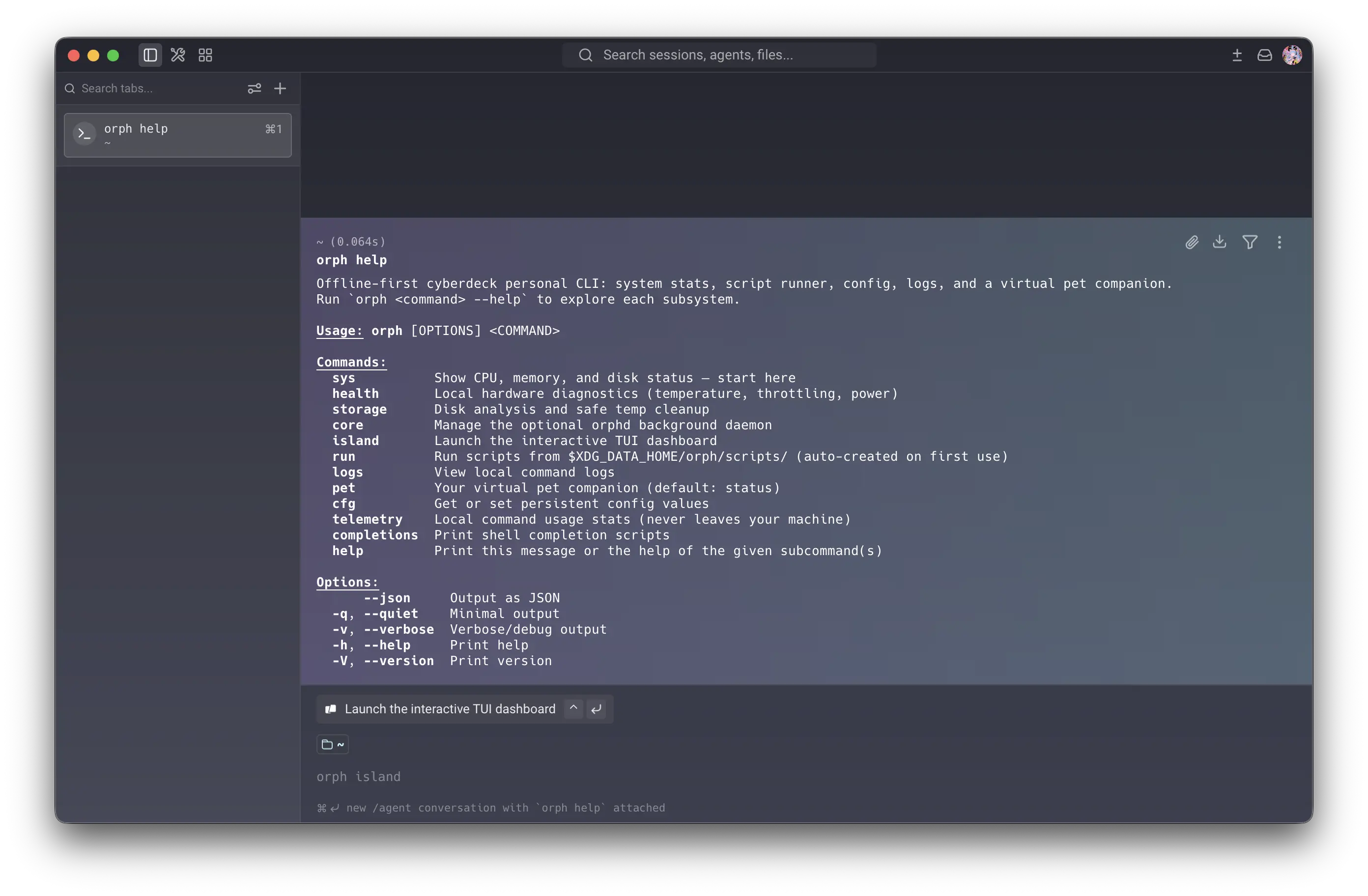Click the 'telemetry' command in the list
Viewport: 1368px width, 896px height.
coord(367,519)
